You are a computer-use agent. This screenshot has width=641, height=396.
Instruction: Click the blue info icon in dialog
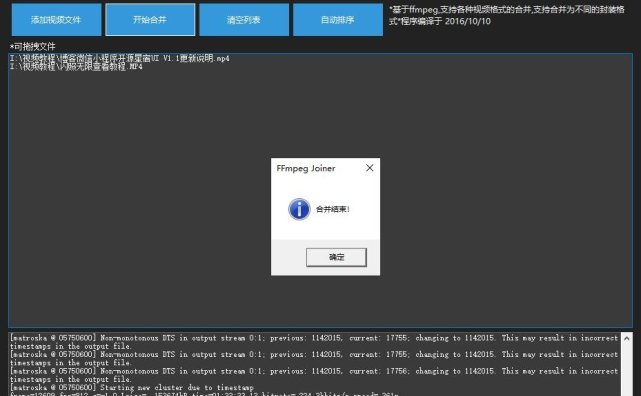click(299, 209)
